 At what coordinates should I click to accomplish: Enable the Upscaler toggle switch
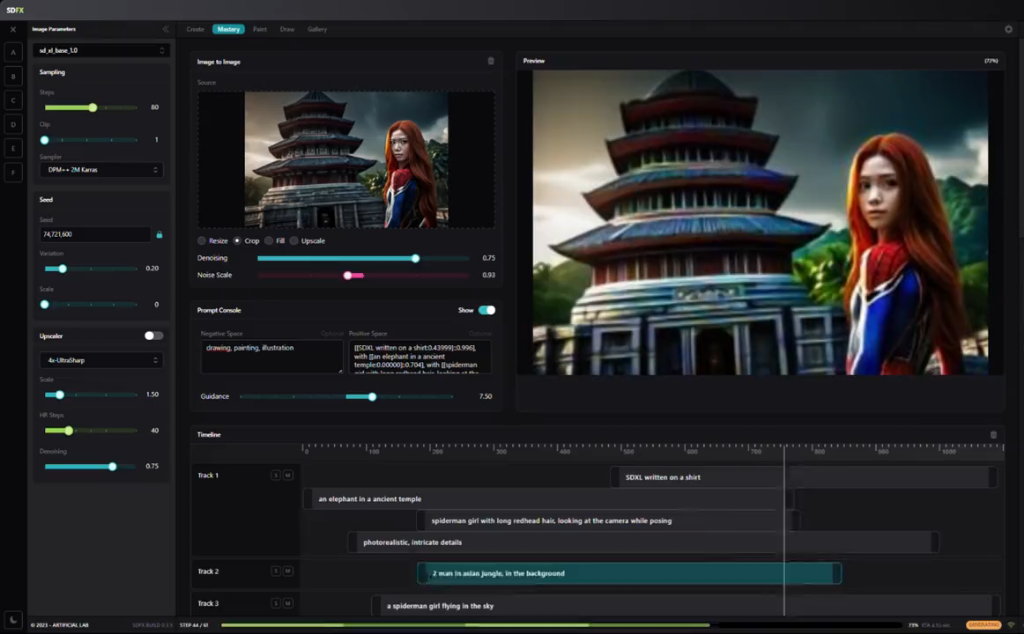[154, 336]
